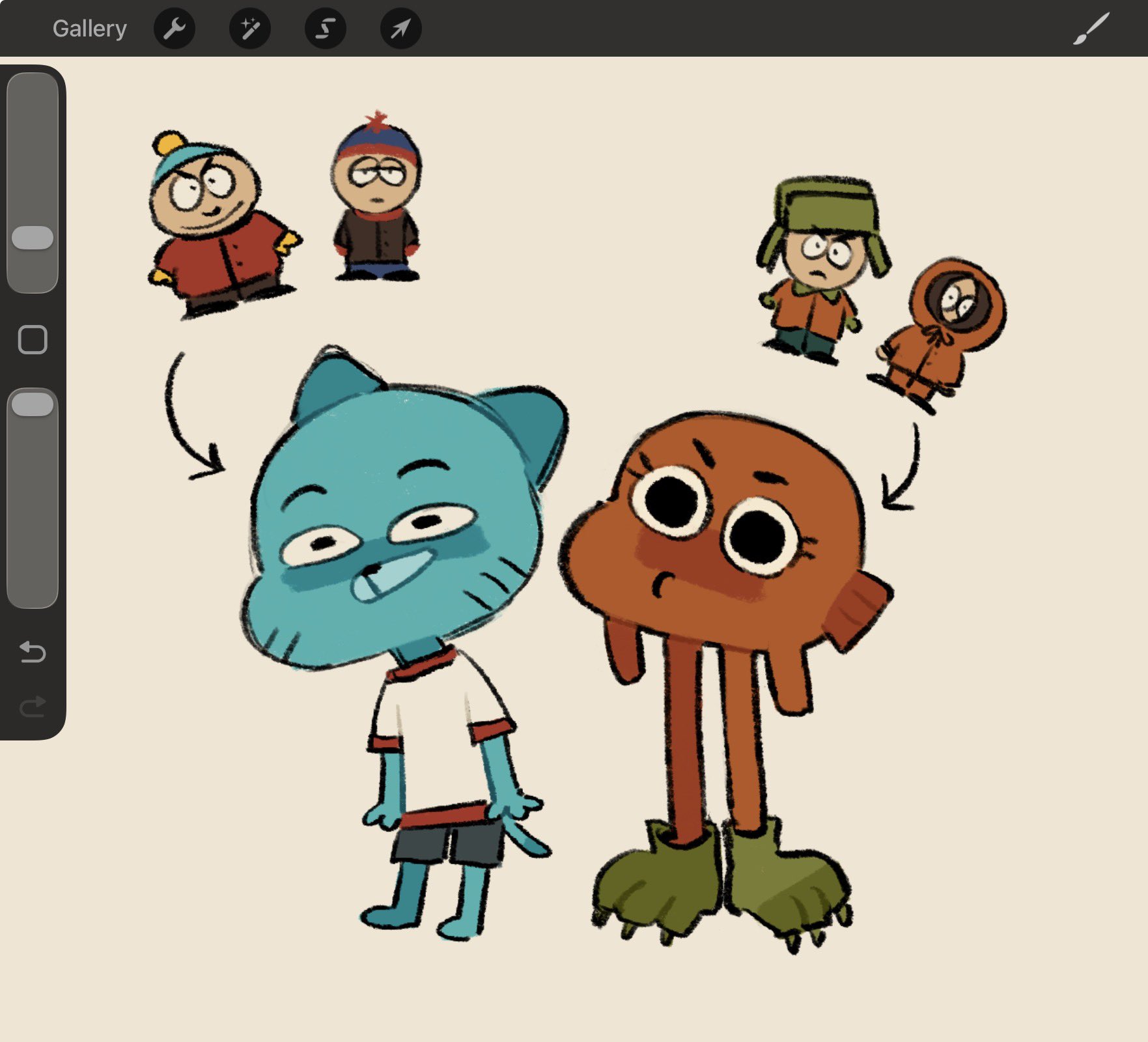Click the brush opacity slider handle
The width and height of the screenshot is (1148, 1042).
[x=33, y=404]
